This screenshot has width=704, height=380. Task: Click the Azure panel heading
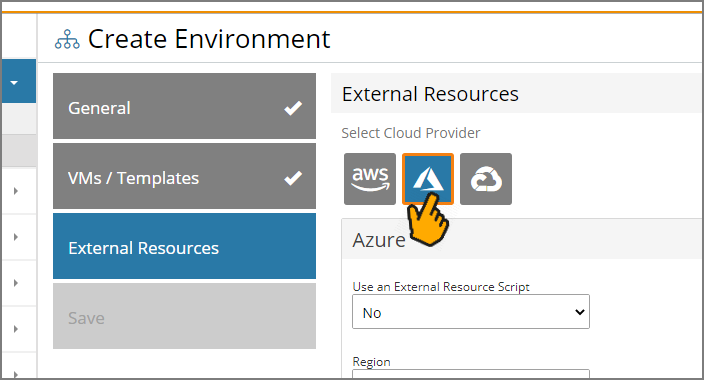point(379,240)
